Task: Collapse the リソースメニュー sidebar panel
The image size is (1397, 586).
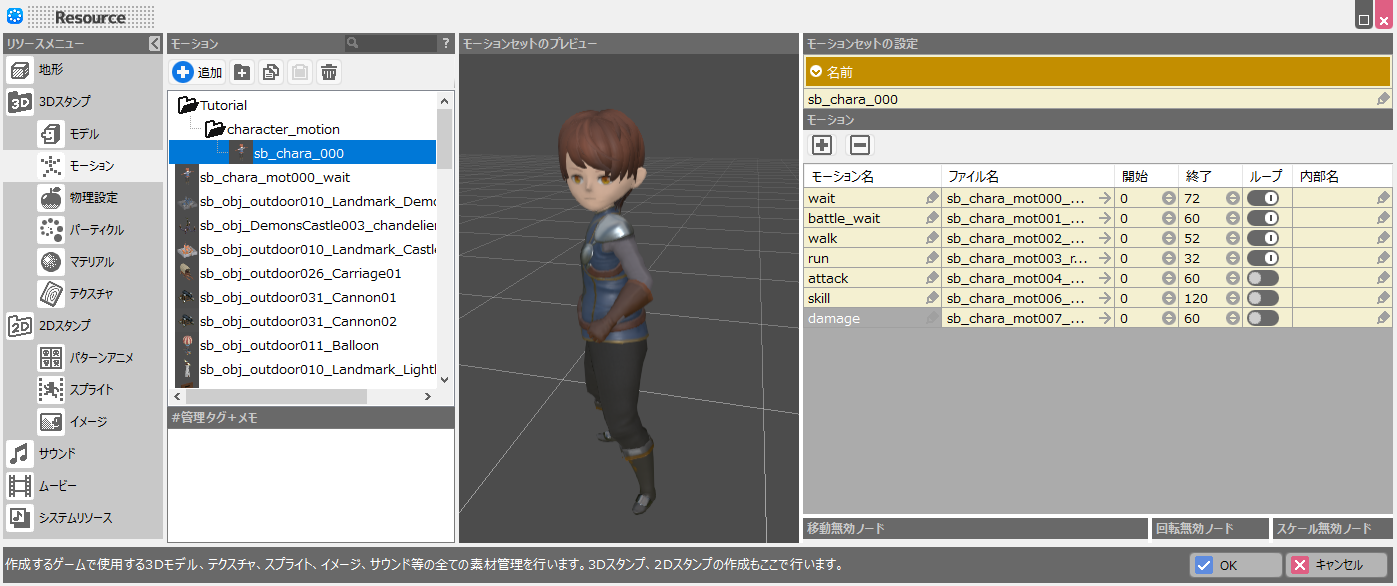Action: click(x=154, y=44)
